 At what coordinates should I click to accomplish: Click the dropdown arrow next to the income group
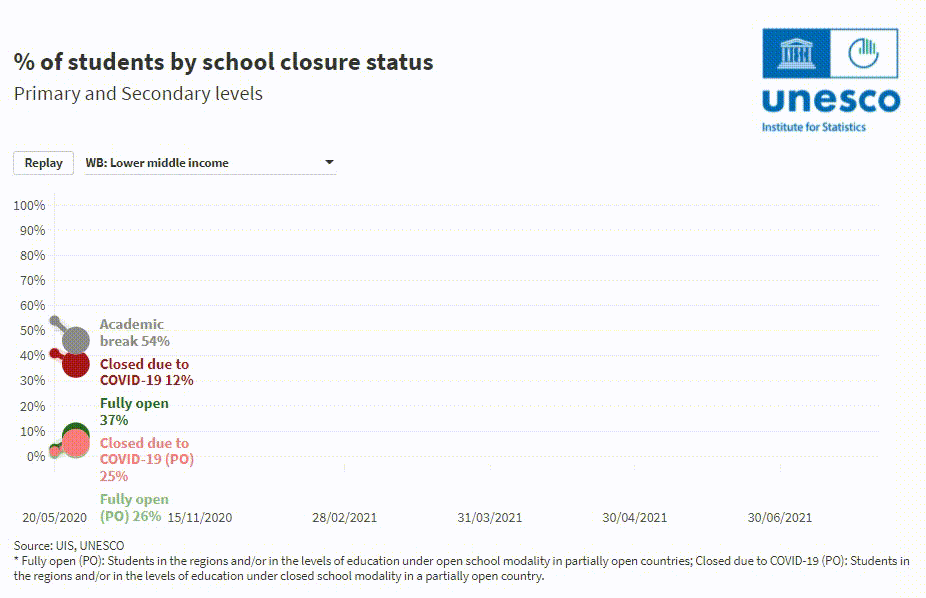(x=329, y=163)
